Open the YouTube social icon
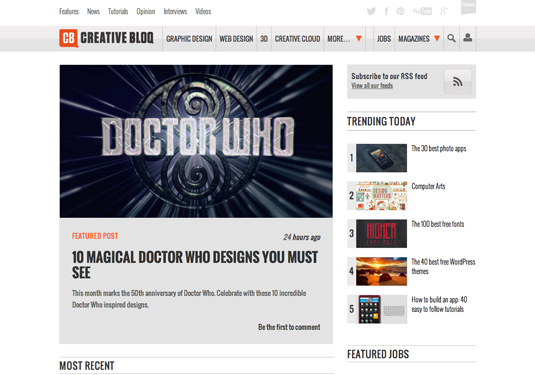 pyautogui.click(x=422, y=11)
